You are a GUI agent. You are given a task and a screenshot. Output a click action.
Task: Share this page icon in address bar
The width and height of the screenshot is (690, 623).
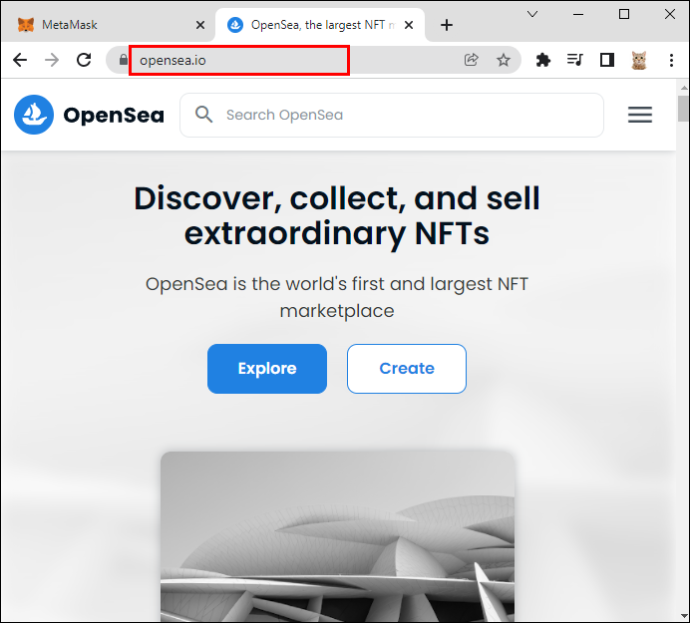point(471,60)
